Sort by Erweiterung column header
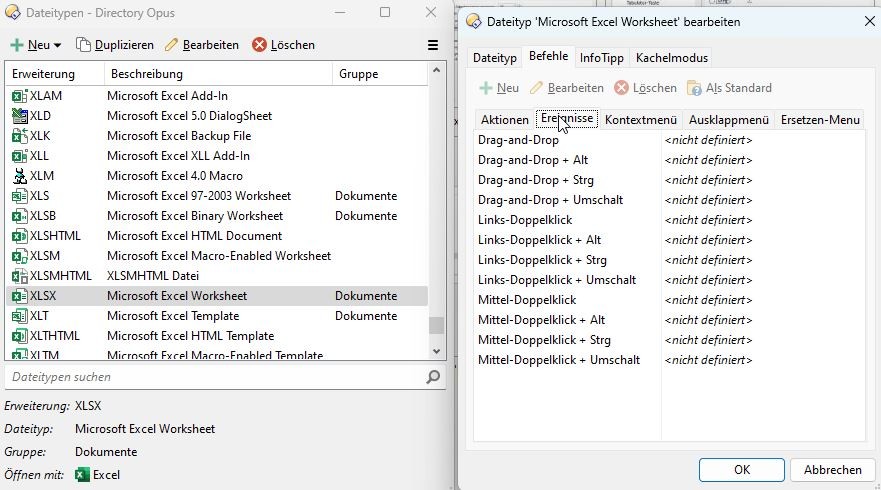The width and height of the screenshot is (881, 490). (x=55, y=74)
